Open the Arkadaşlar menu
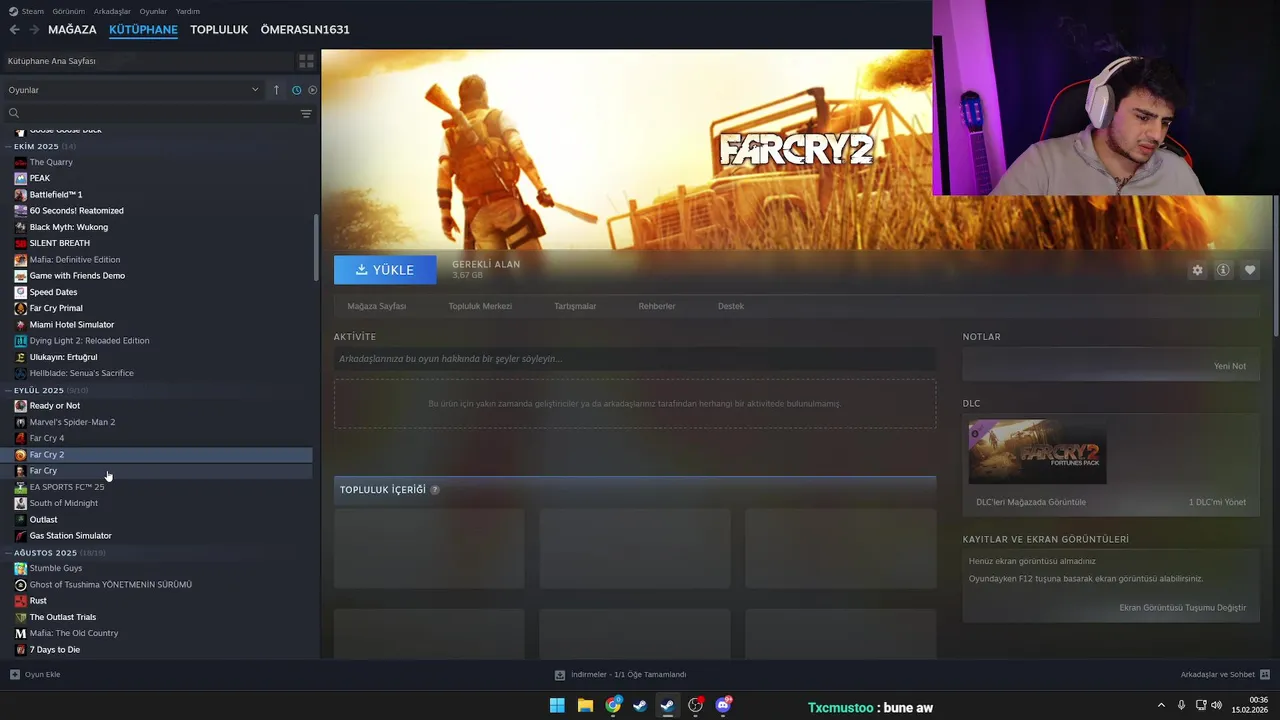 (x=112, y=11)
